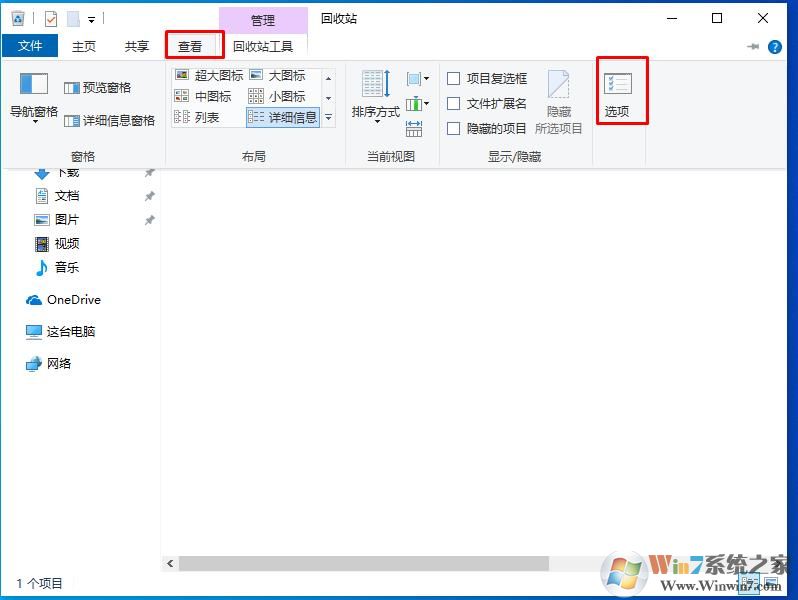
Task: Select Extra large icons (超大图标) layout
Action: 209,75
